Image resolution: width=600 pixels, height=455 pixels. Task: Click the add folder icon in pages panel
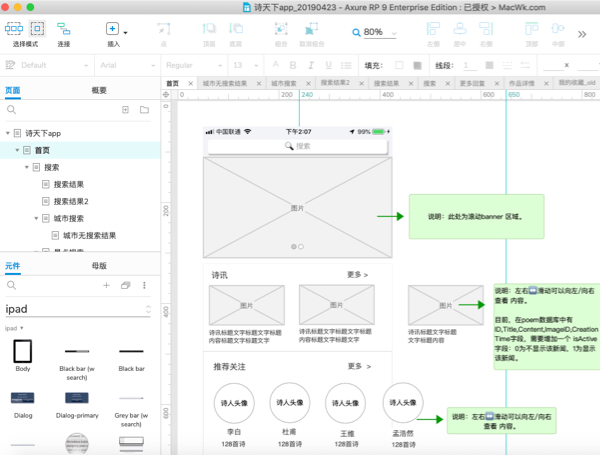click(144, 109)
